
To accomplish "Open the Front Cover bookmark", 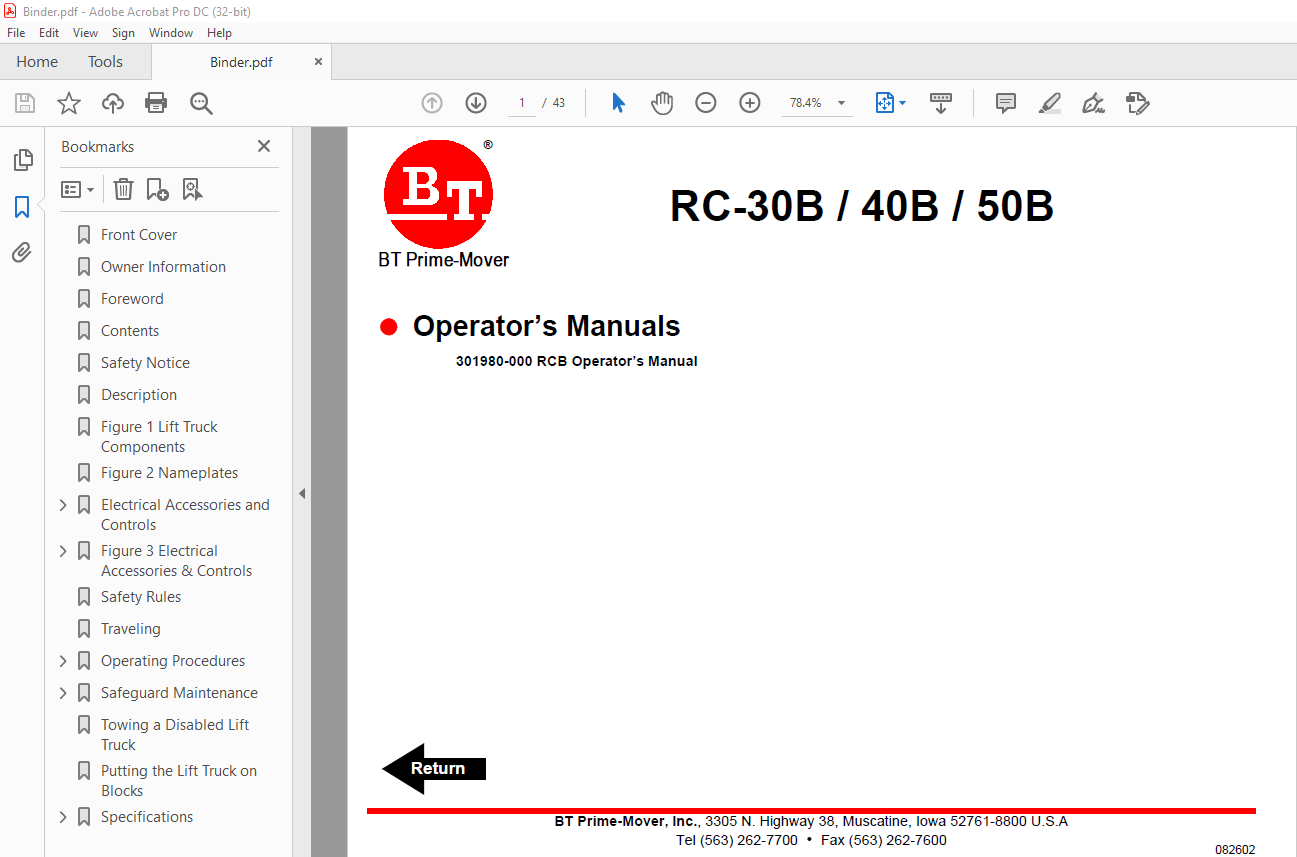I will pyautogui.click(x=139, y=235).
